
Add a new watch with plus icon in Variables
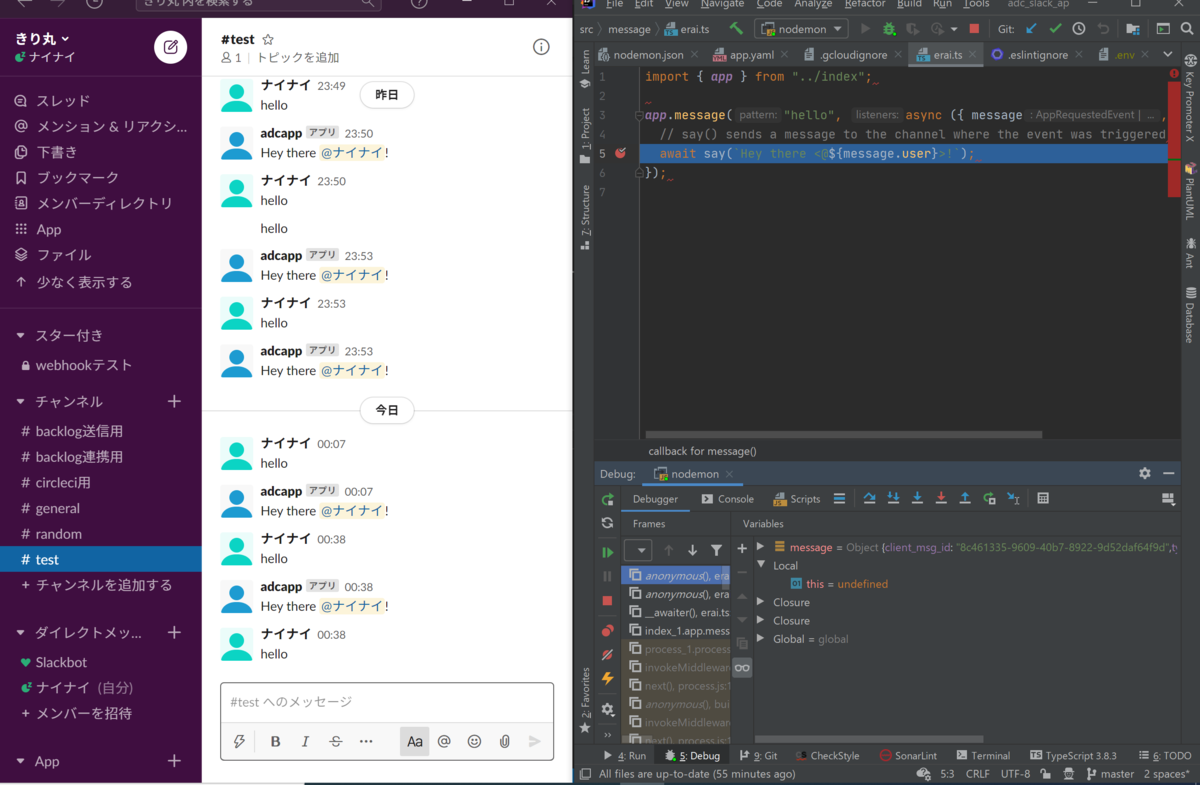[x=742, y=548]
